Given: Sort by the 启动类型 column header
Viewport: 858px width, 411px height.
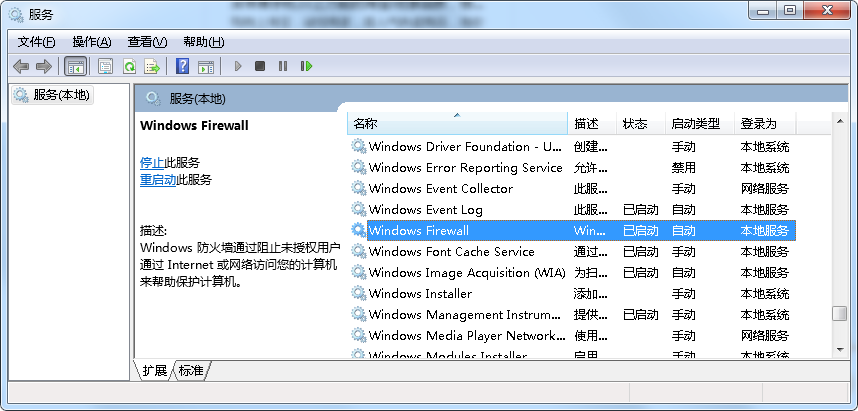Looking at the screenshot, I should click(700, 124).
